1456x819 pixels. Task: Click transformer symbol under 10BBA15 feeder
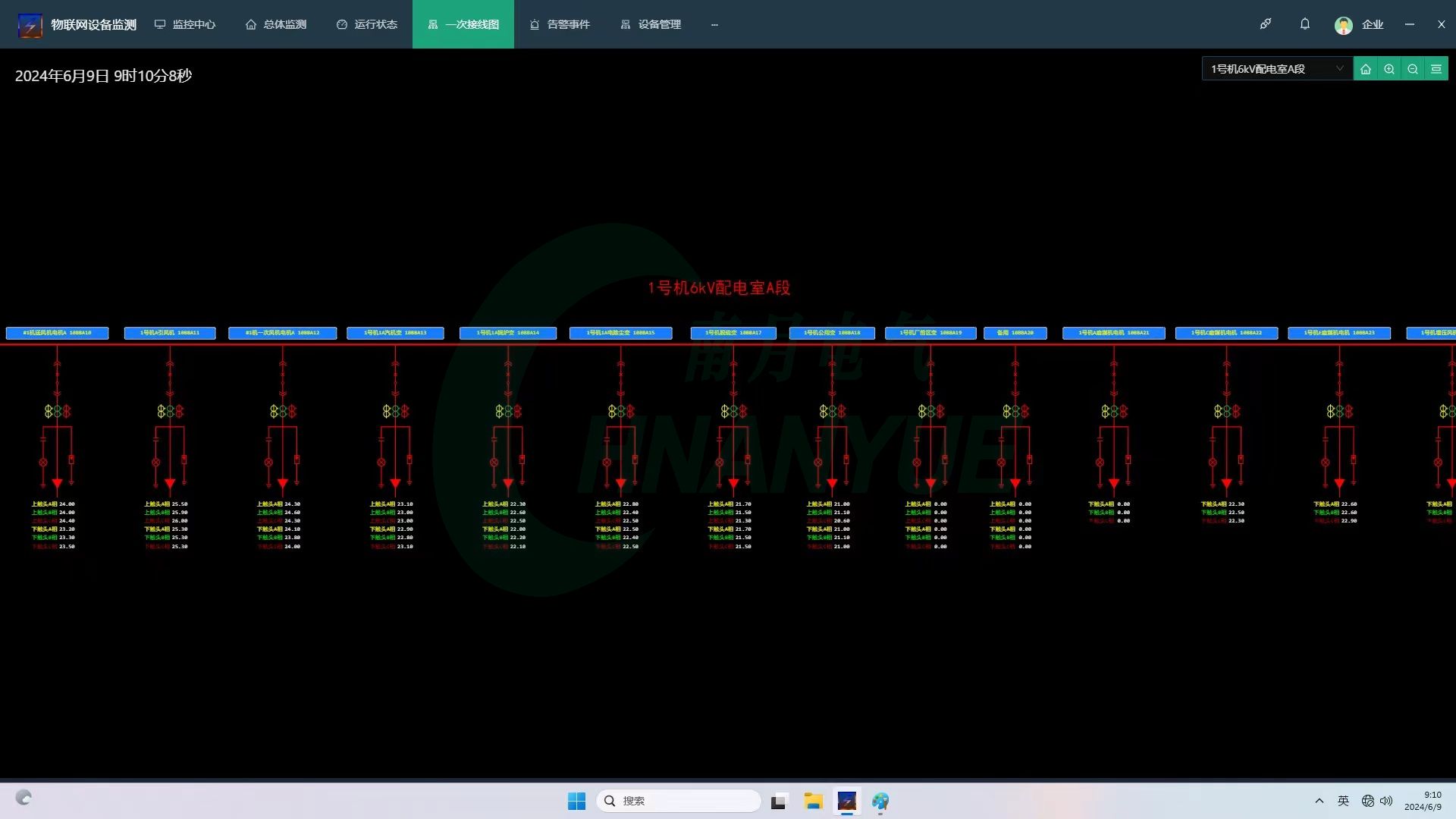(x=620, y=411)
